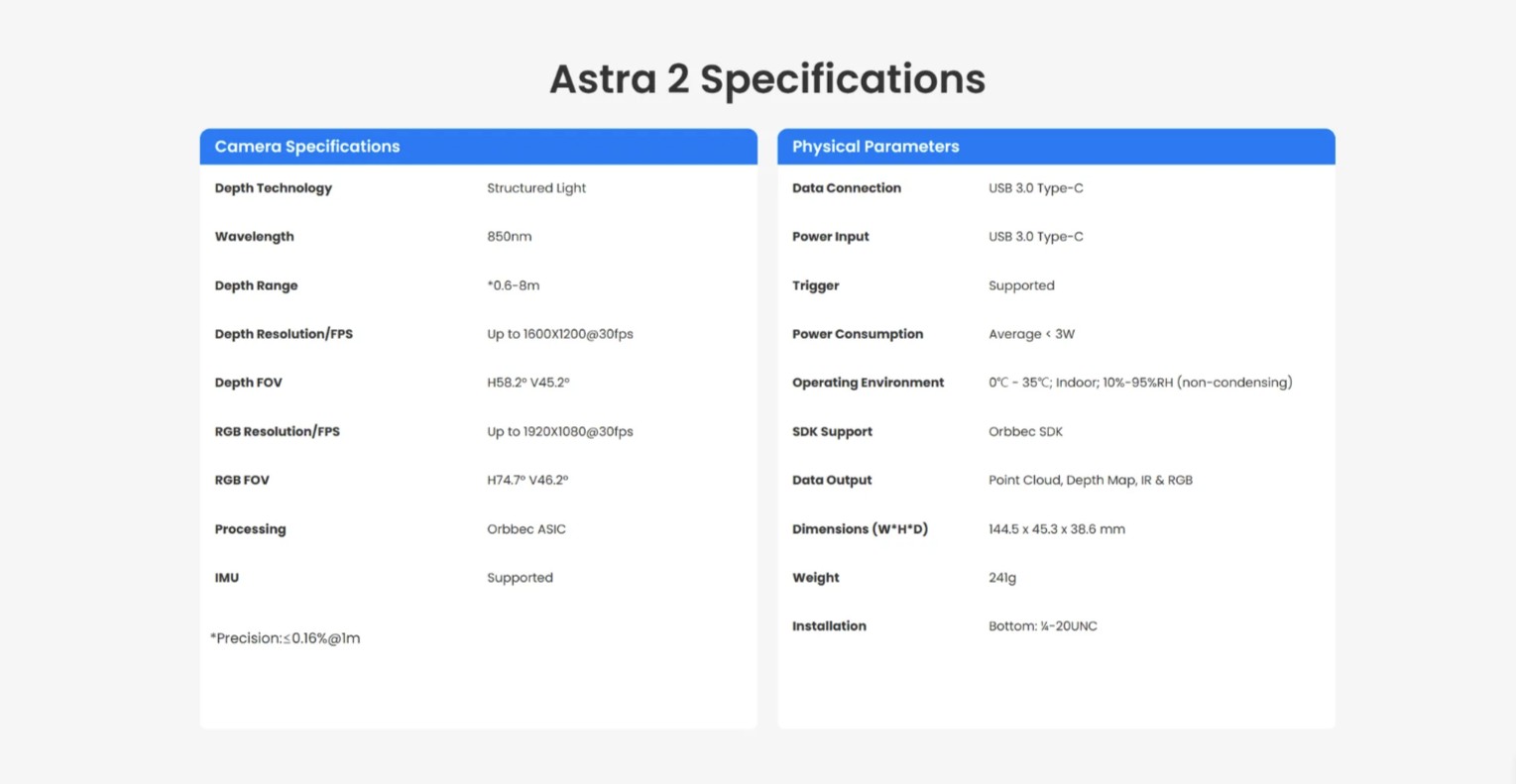
Task: Select the Camera Specifications header
Action: (307, 147)
